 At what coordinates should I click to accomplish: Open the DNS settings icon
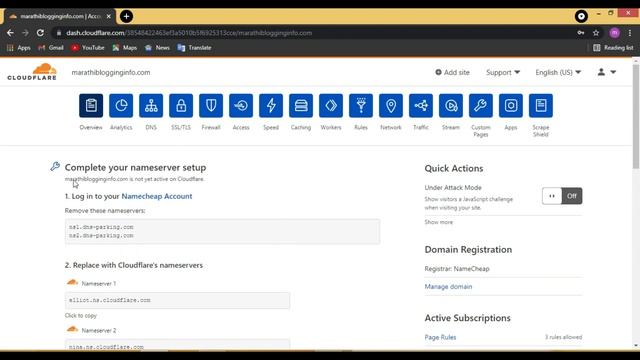point(151,105)
